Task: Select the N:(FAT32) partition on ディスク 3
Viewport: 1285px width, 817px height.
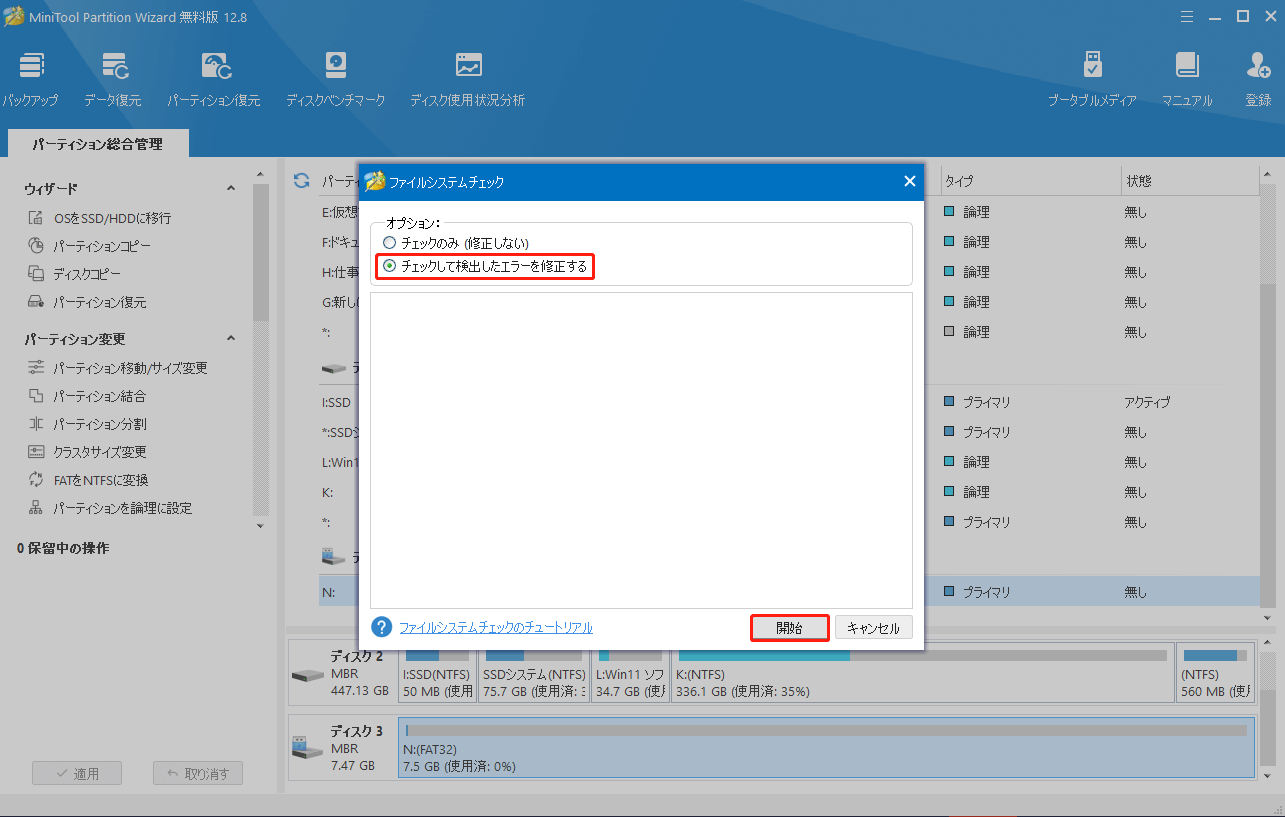Action: pos(826,748)
